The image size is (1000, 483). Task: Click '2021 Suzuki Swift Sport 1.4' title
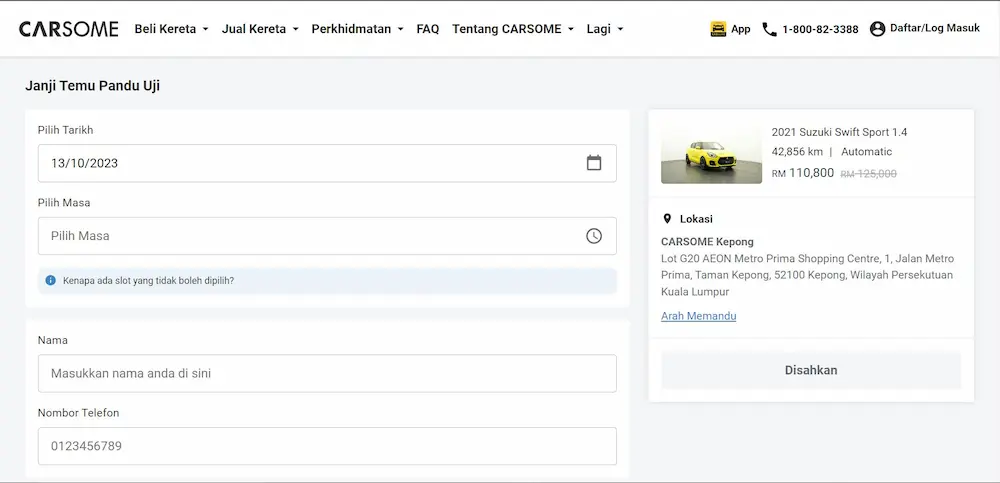[839, 132]
